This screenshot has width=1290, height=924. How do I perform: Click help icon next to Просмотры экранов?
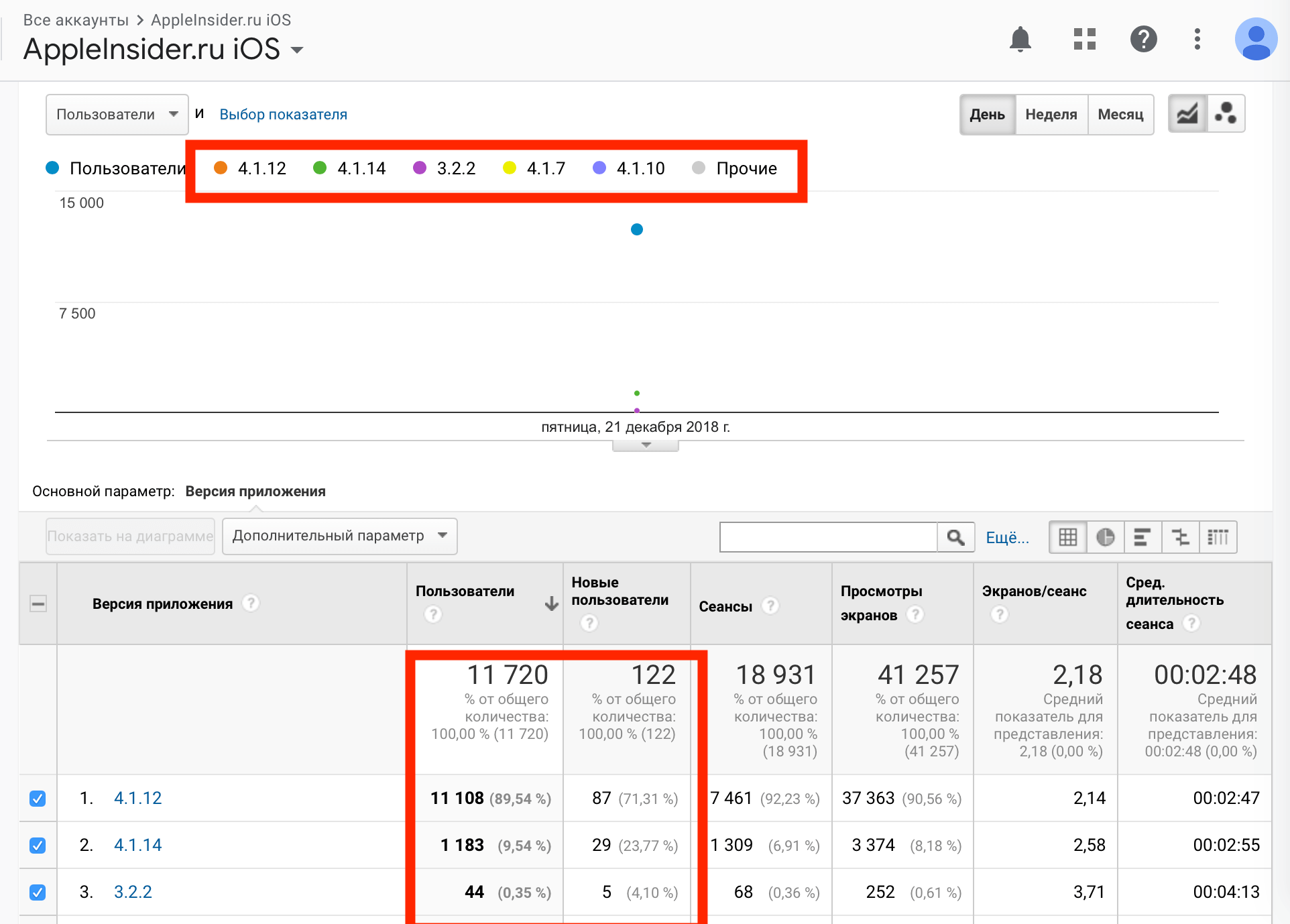click(915, 614)
